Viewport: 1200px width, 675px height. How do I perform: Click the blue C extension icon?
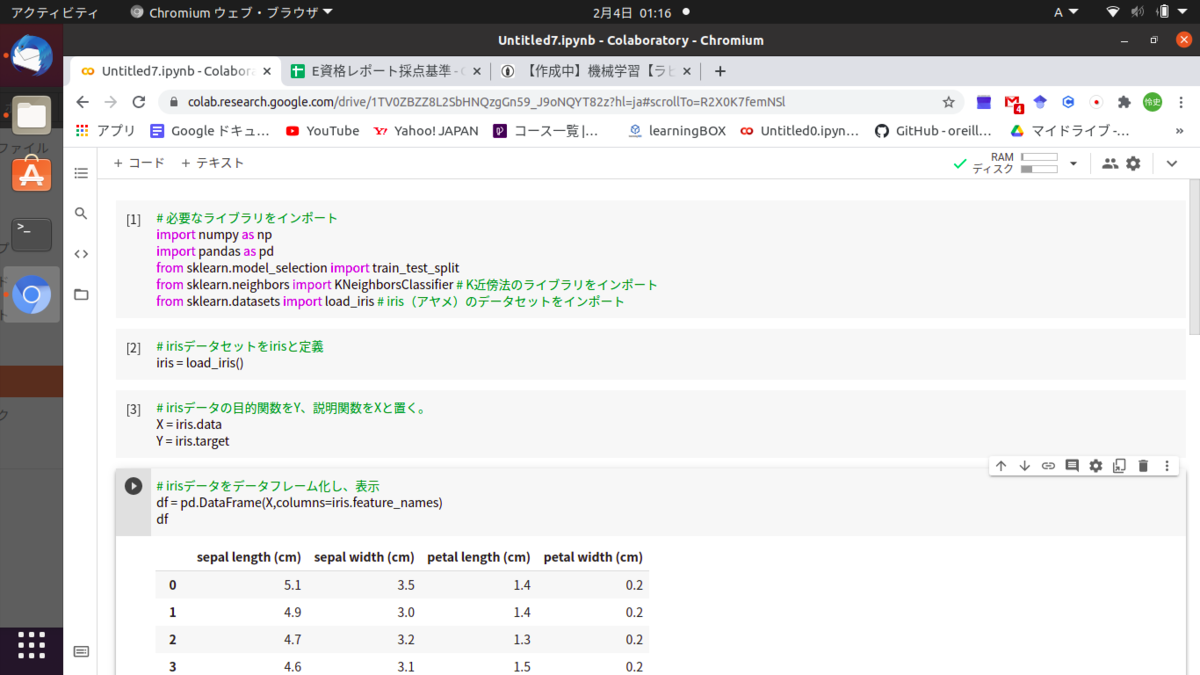click(1068, 102)
